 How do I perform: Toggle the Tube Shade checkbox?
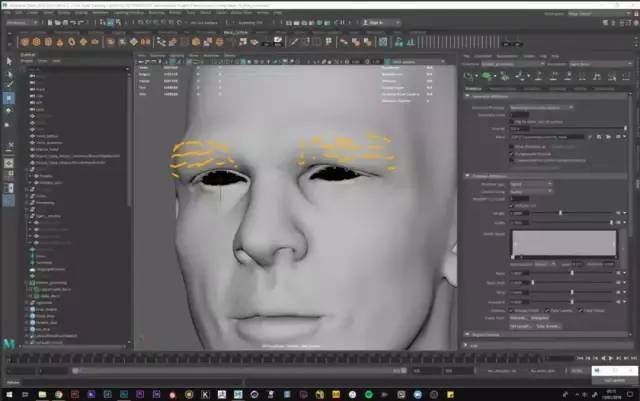click(x=581, y=311)
